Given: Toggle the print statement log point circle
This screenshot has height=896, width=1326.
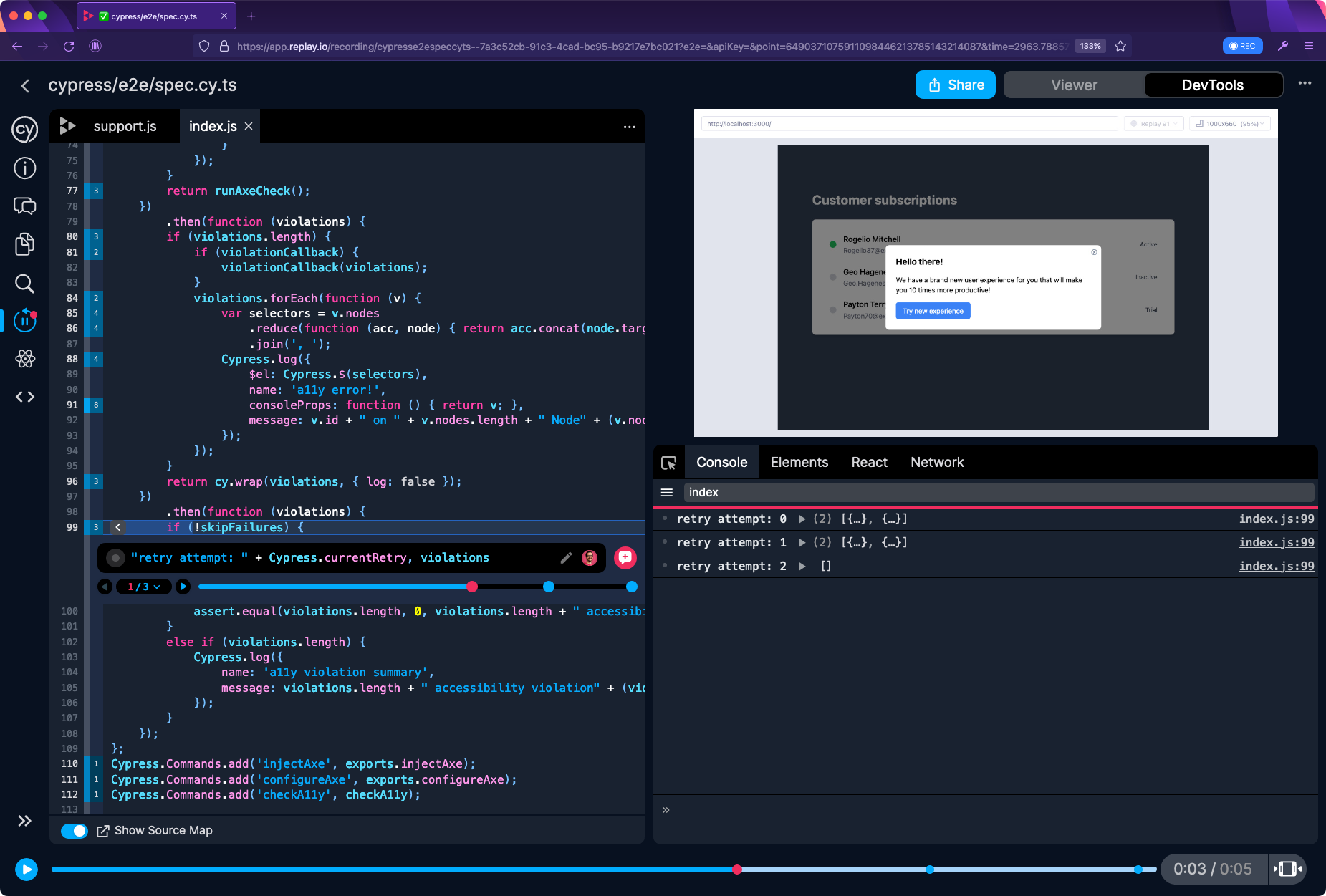Looking at the screenshot, I should (115, 558).
